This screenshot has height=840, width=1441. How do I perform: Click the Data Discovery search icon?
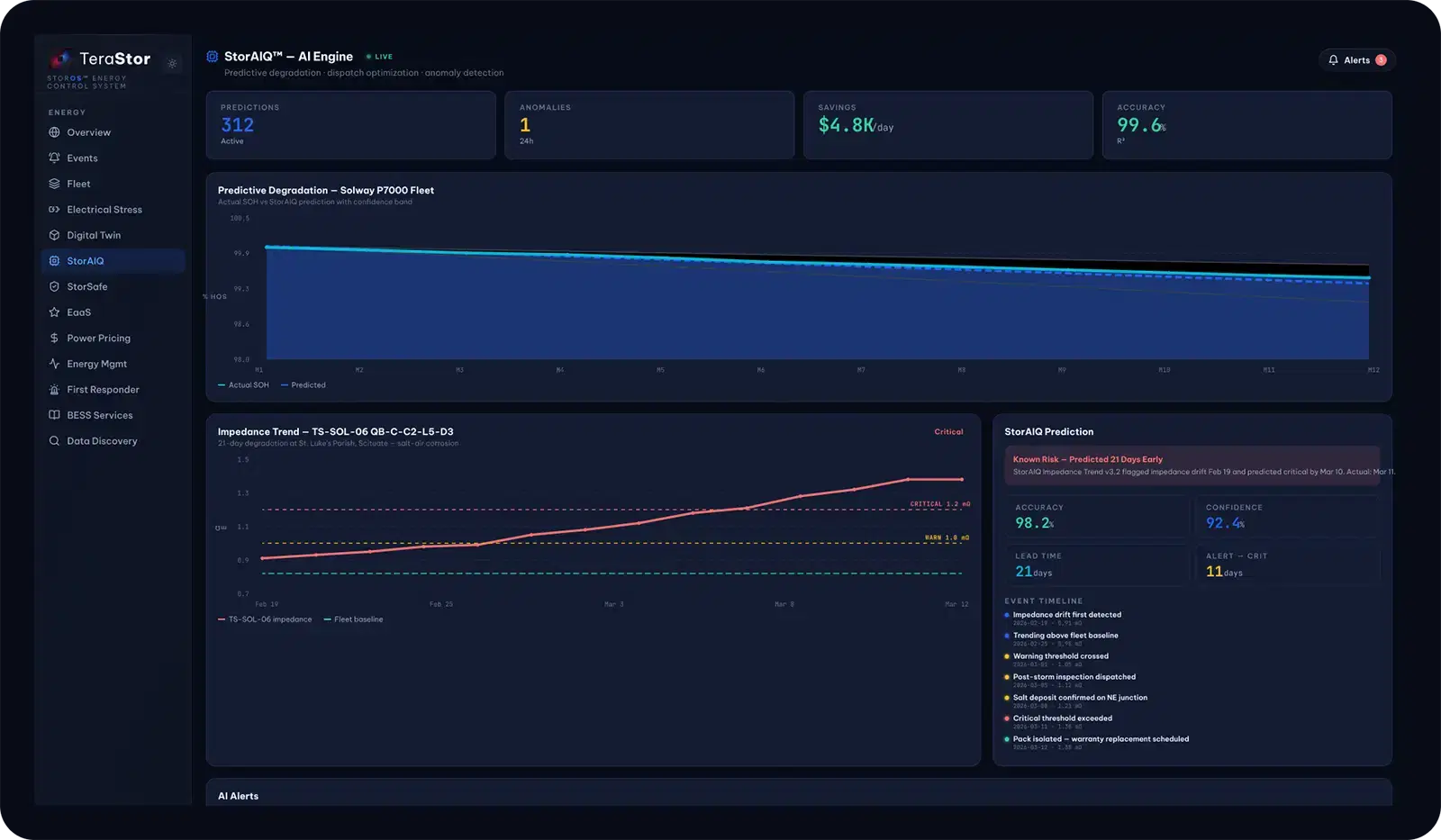click(x=54, y=441)
